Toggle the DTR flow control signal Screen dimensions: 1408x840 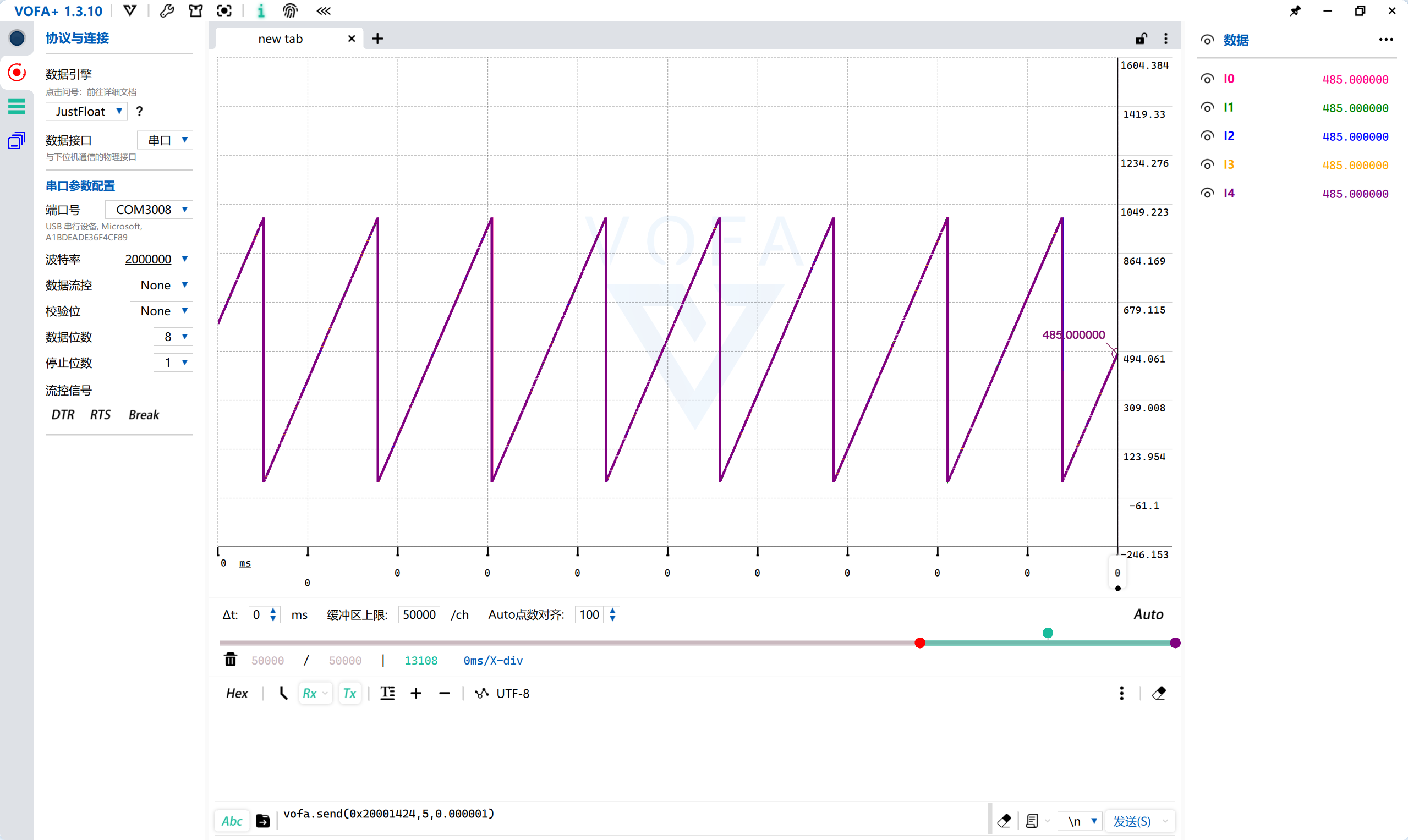[x=62, y=415]
